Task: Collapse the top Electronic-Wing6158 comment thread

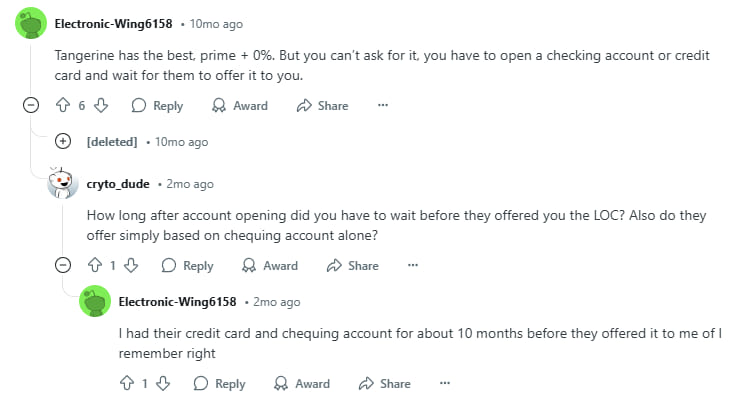Action: pyautogui.click(x=31, y=105)
